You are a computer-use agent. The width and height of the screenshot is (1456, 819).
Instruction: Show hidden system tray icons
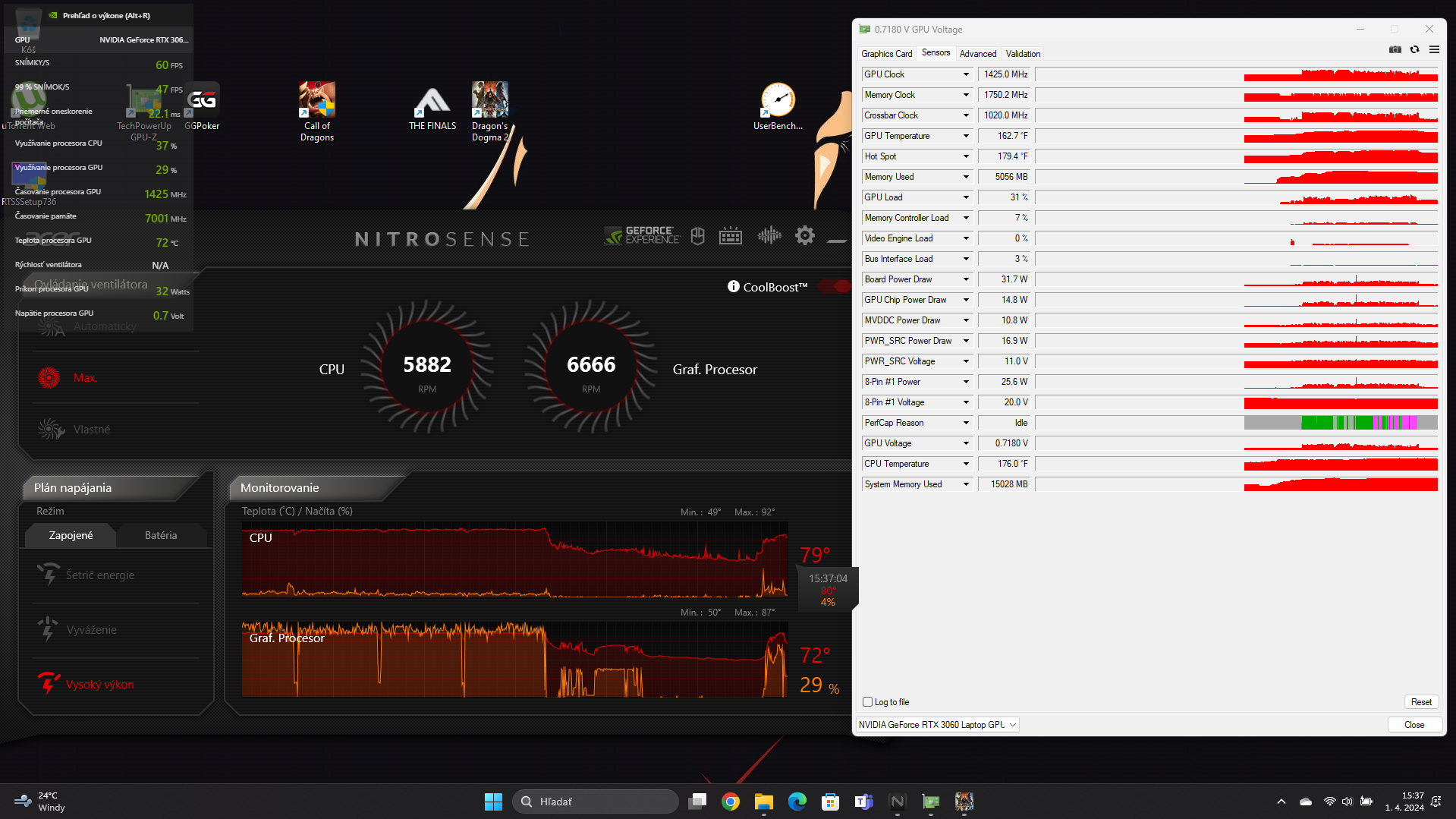[1281, 802]
